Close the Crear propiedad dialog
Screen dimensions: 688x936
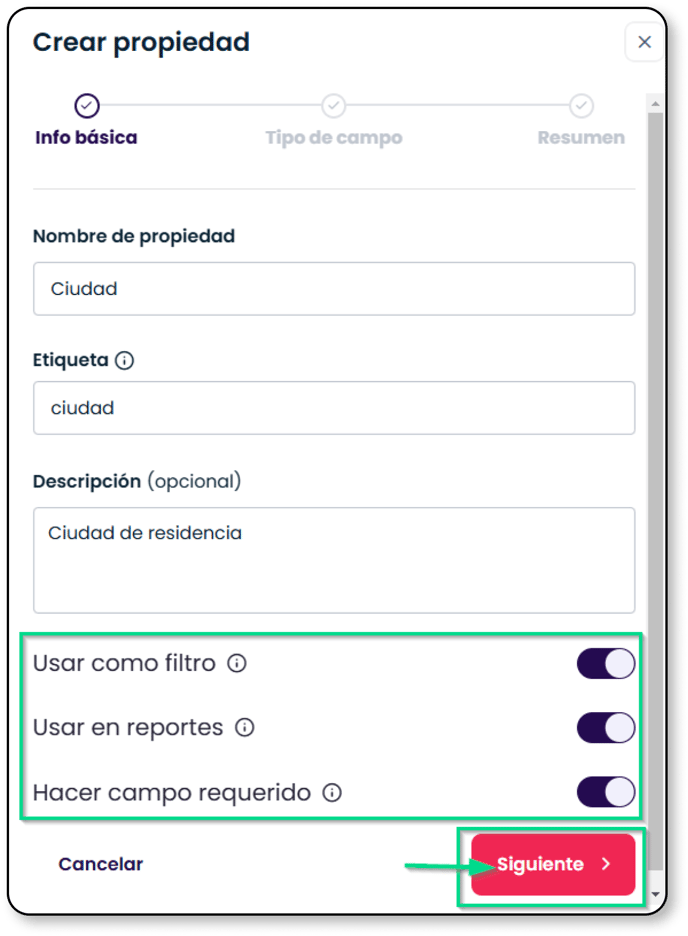click(x=644, y=42)
